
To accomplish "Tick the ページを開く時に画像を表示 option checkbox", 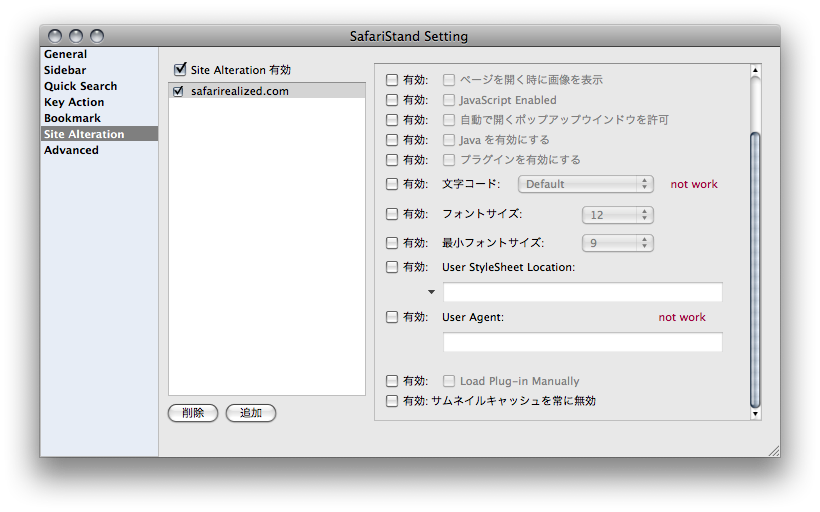I will pos(449,80).
